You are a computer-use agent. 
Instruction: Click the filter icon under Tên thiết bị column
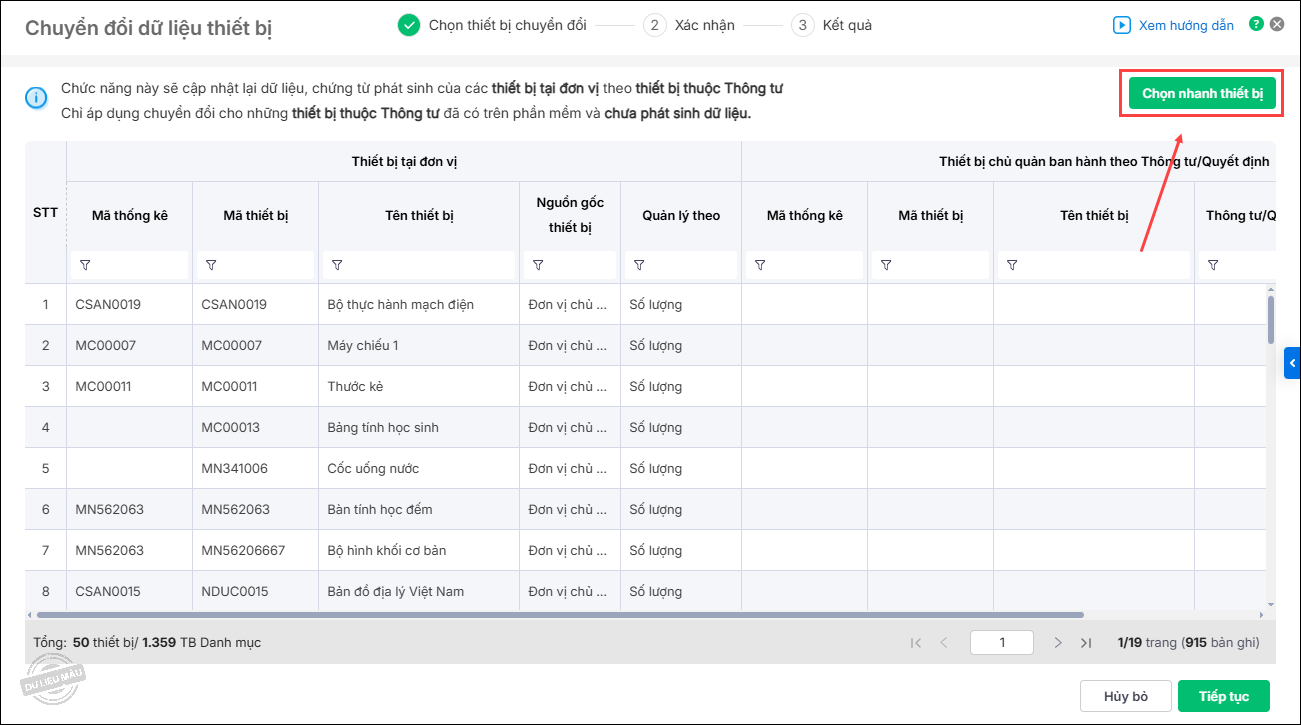[x=337, y=265]
